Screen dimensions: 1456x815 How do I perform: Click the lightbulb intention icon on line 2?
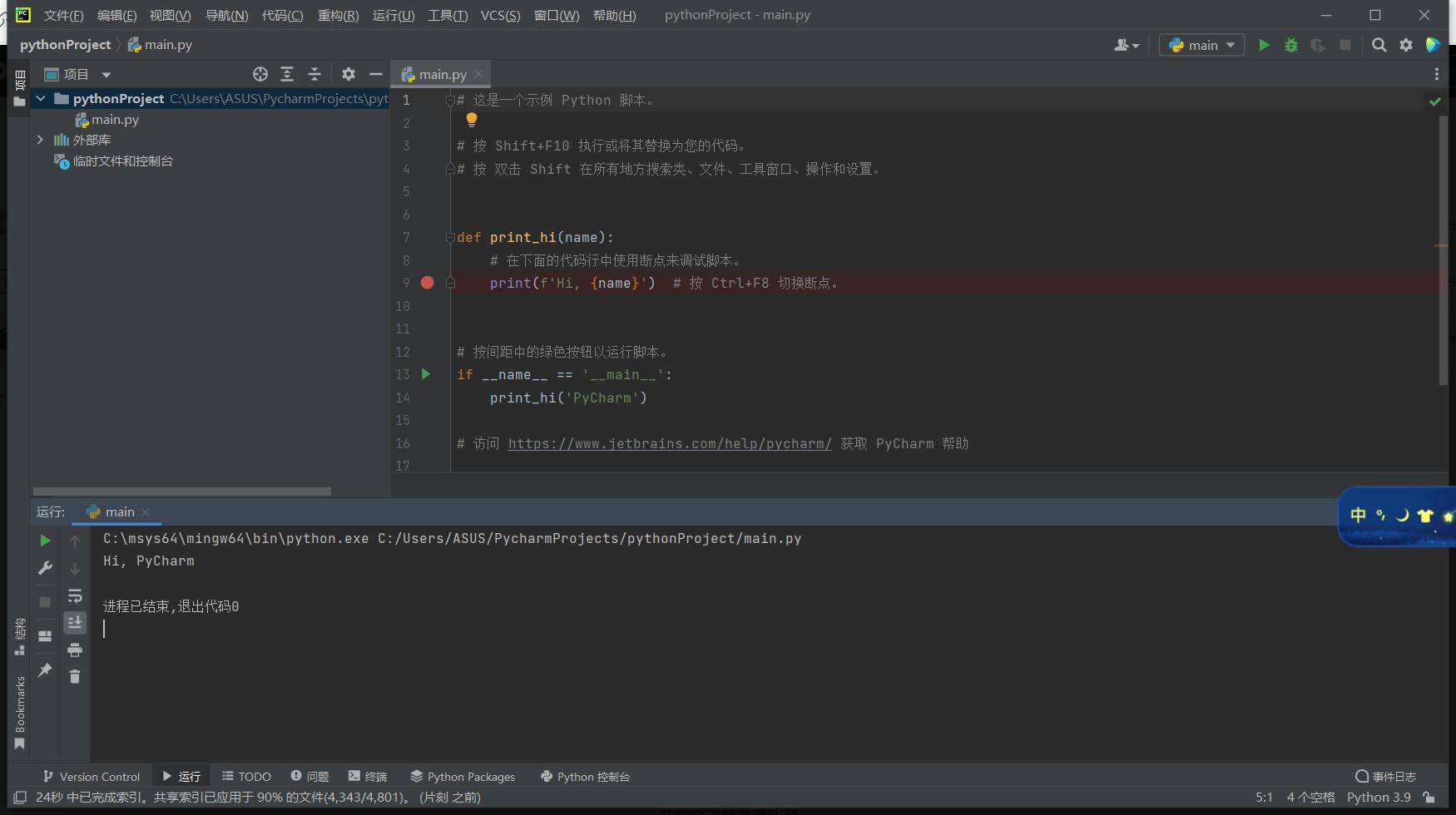pyautogui.click(x=472, y=120)
